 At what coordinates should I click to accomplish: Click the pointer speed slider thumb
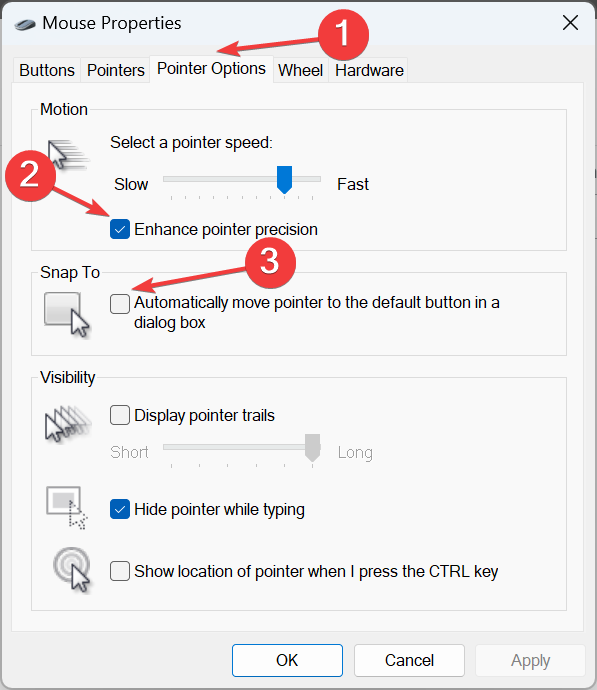pyautogui.click(x=285, y=180)
